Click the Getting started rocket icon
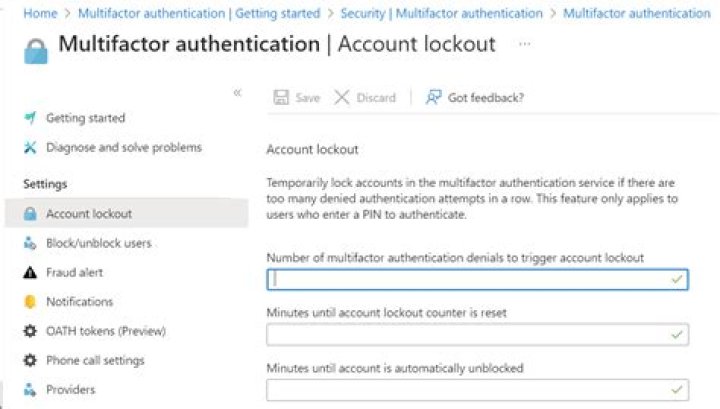Screen dimensions: 720x409 coord(29,118)
